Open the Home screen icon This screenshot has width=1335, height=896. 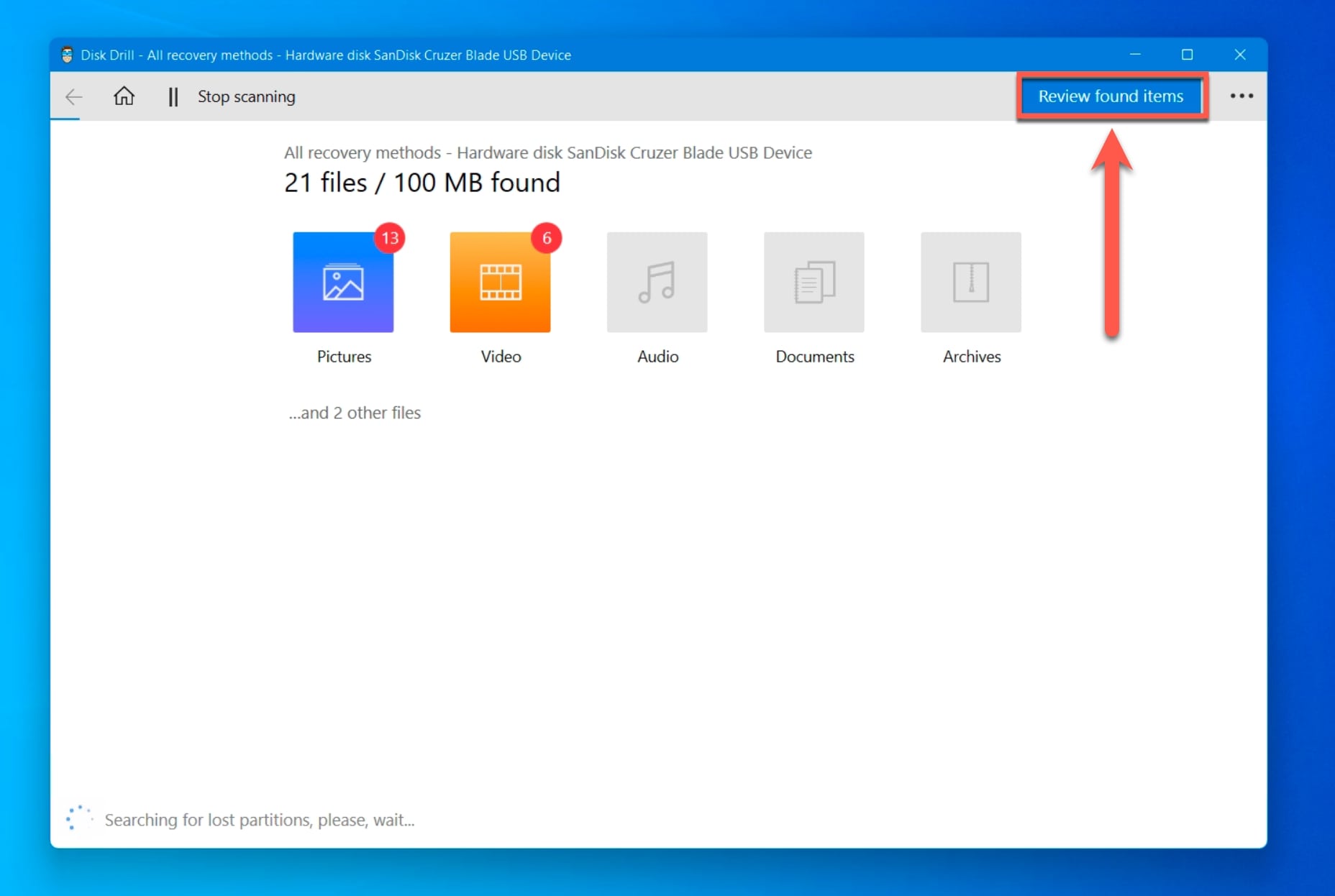click(124, 96)
